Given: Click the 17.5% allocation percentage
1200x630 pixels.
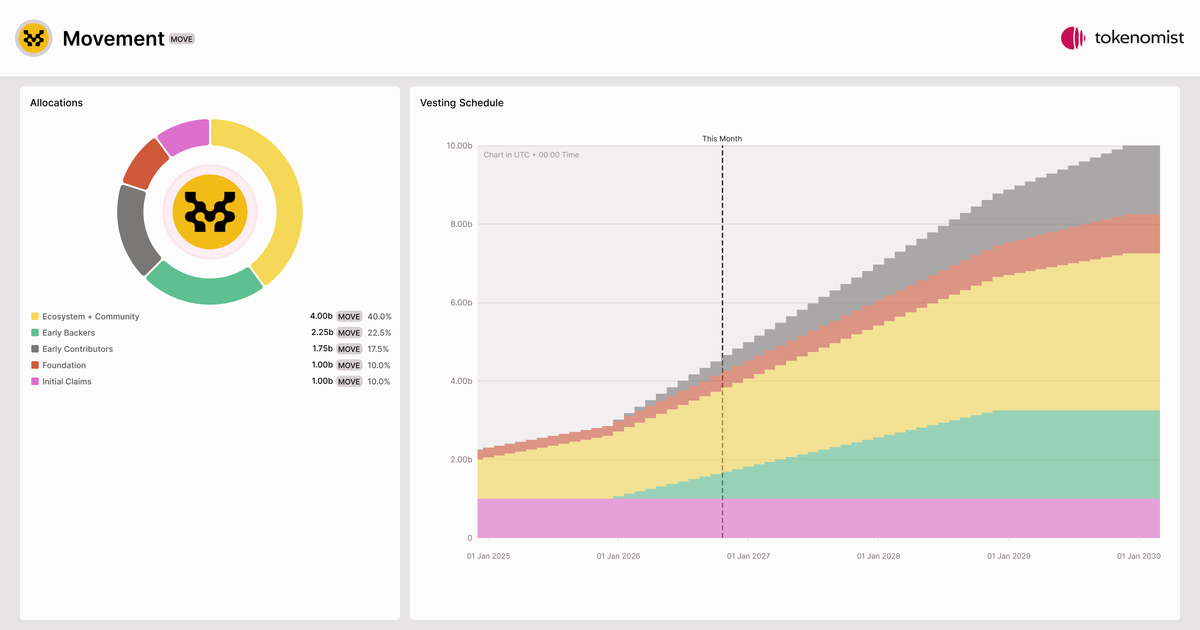Looking at the screenshot, I should (x=379, y=349).
